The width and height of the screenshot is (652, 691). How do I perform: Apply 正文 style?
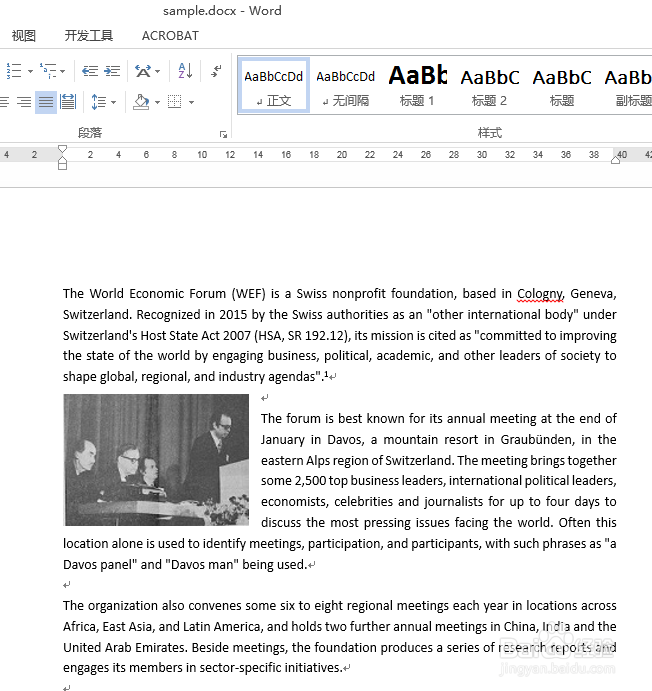coord(274,85)
